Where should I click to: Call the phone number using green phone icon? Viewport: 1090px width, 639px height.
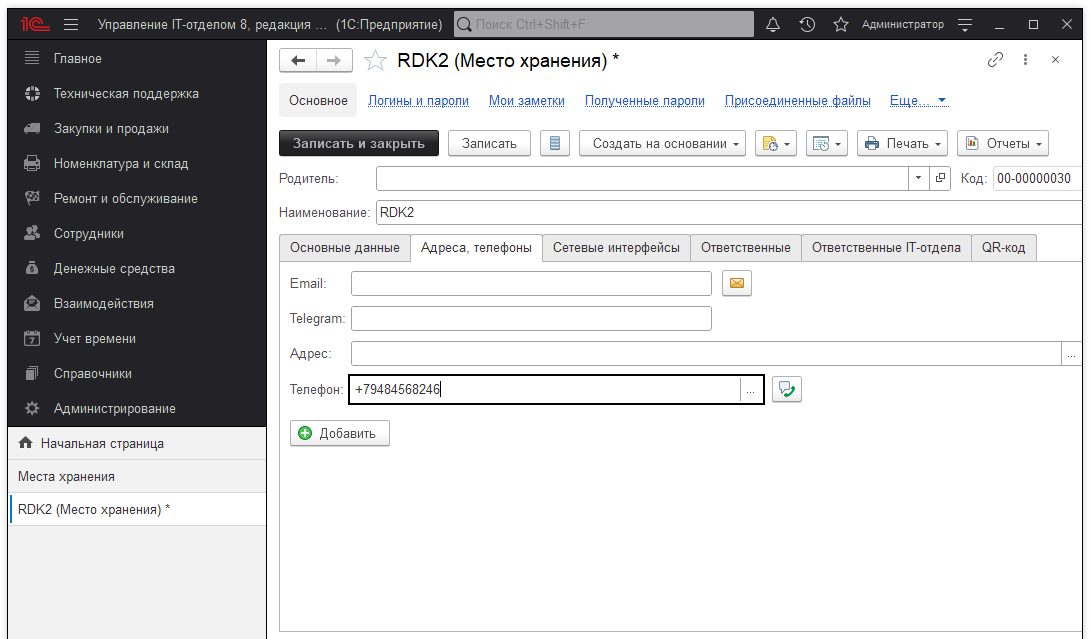pyautogui.click(x=786, y=389)
